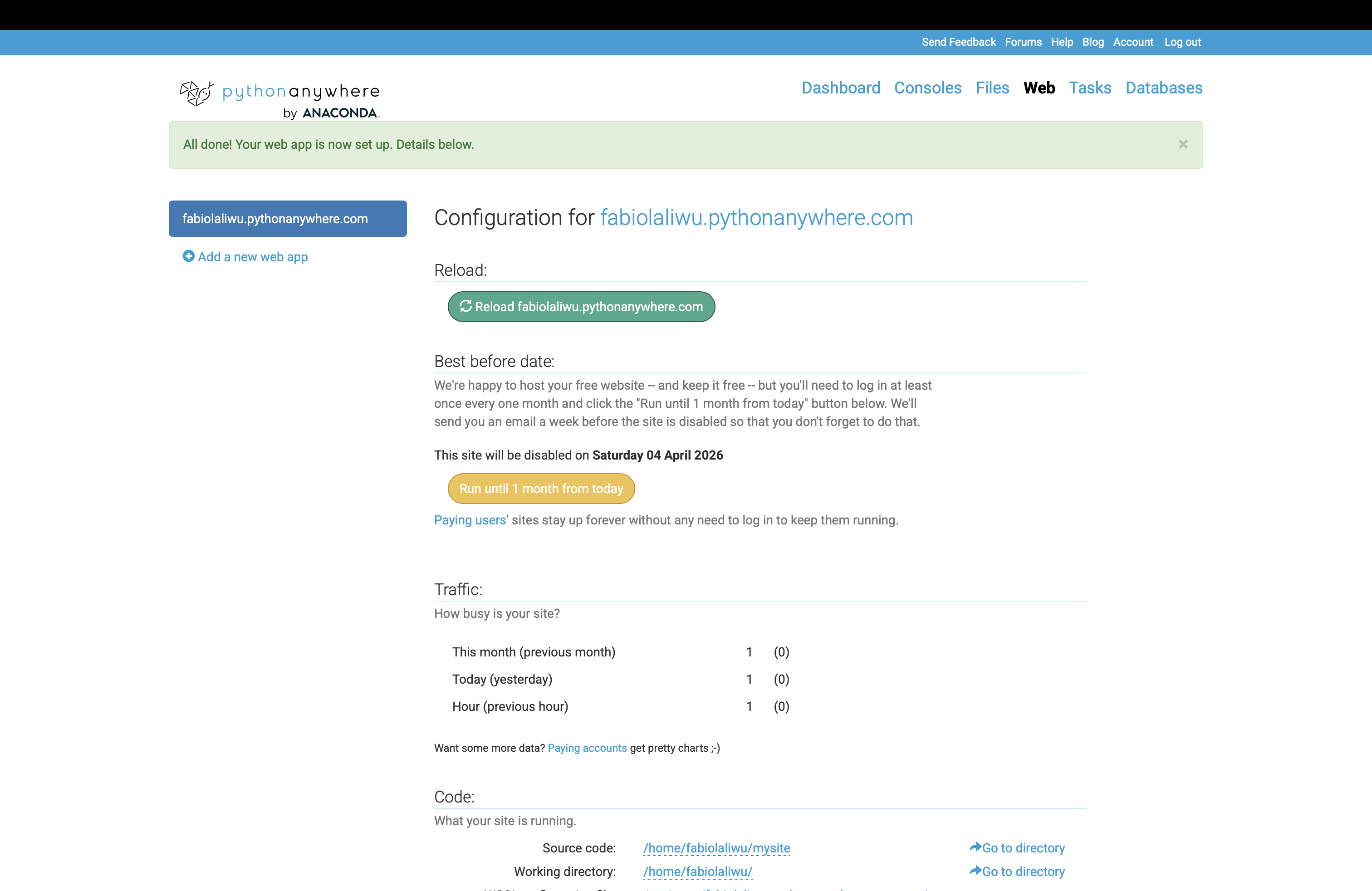The height and width of the screenshot is (891, 1372).
Task: Open the Files tab
Action: pos(992,88)
